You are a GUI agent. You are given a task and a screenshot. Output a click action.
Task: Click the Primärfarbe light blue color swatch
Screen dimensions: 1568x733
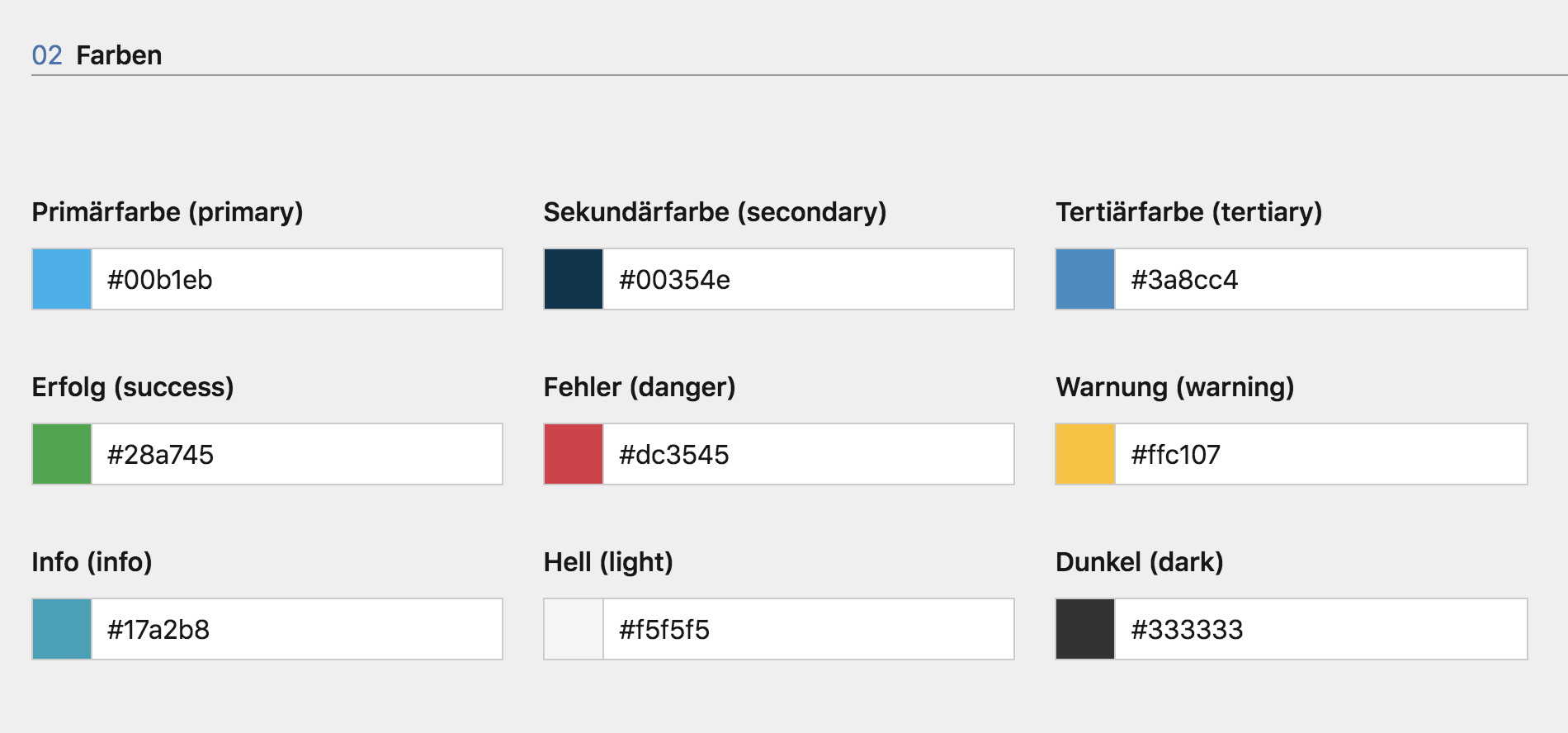click(x=62, y=279)
